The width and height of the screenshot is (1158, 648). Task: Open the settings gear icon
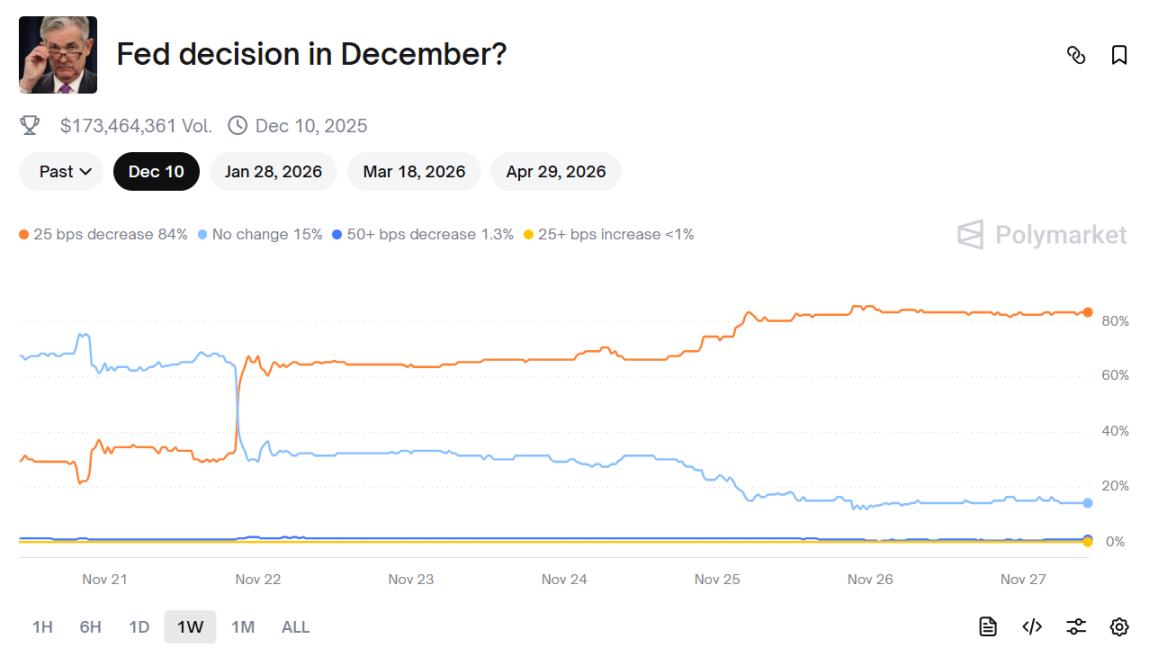click(1119, 626)
